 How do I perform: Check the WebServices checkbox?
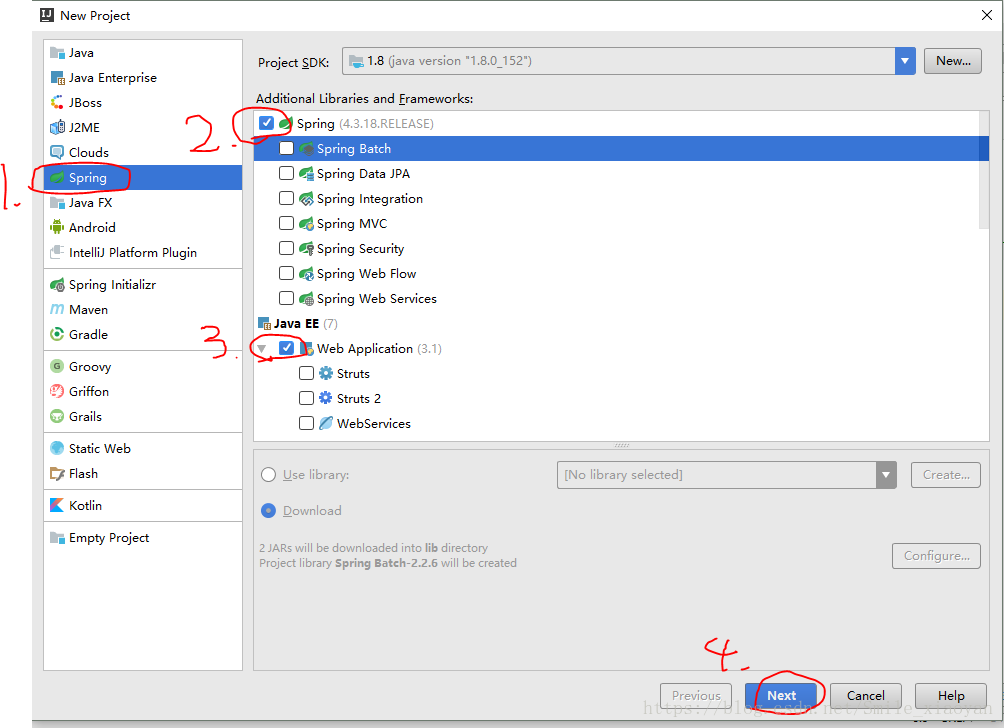(306, 423)
